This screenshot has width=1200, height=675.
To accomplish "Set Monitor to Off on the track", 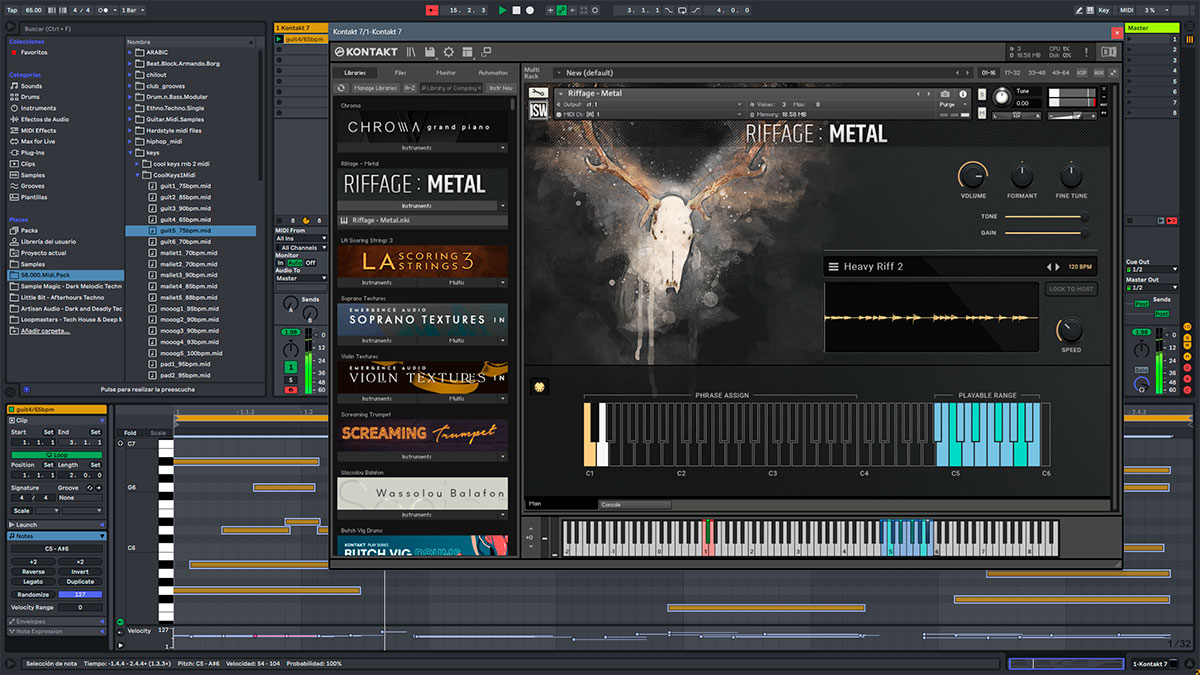I will (310, 263).
